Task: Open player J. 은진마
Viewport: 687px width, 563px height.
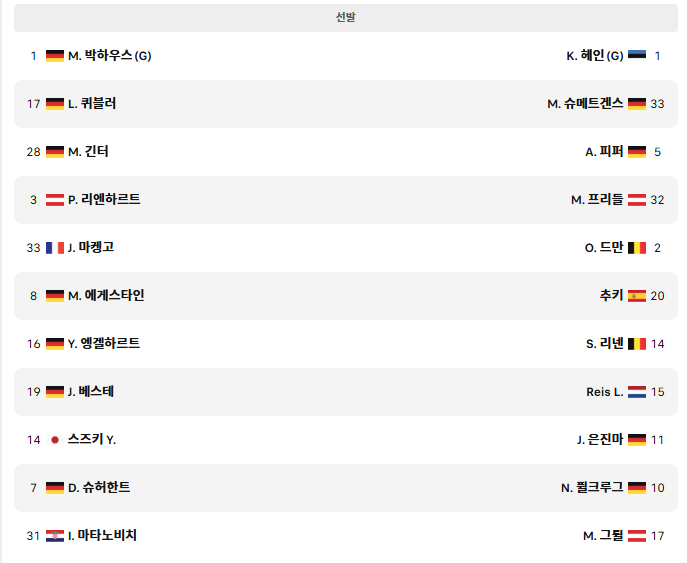Action: 600,439
